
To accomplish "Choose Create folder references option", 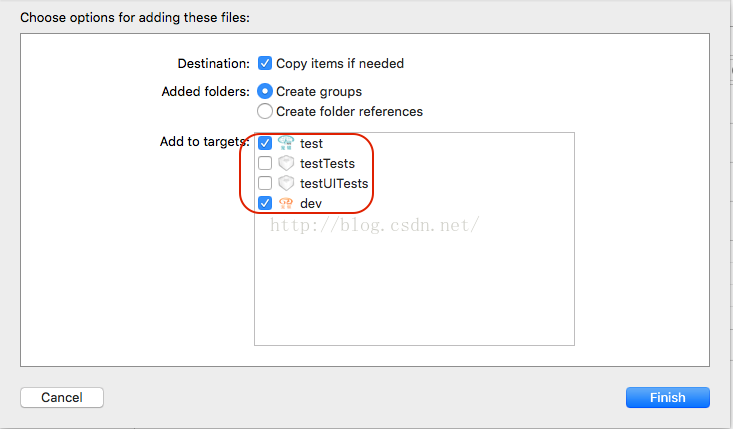I will pos(265,111).
